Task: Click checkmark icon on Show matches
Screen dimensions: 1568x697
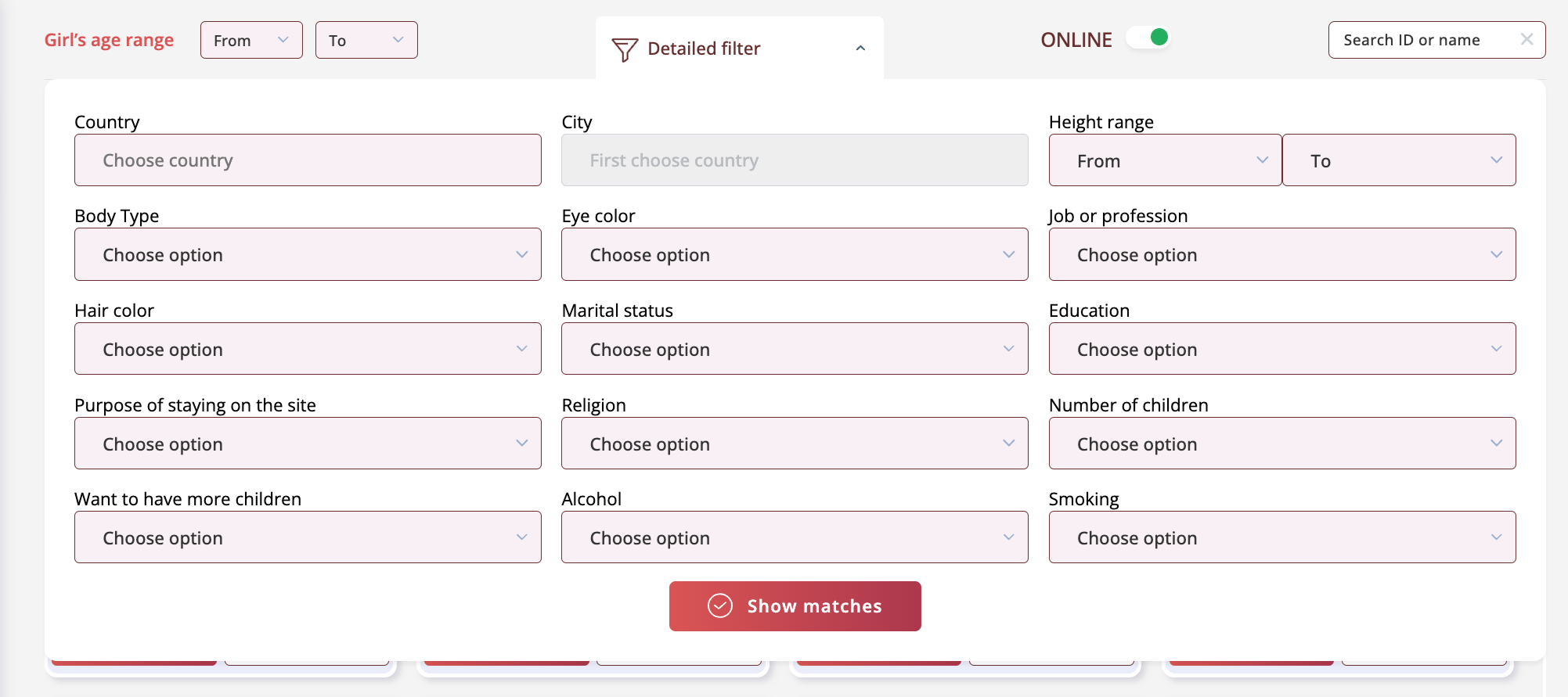Action: pos(719,606)
